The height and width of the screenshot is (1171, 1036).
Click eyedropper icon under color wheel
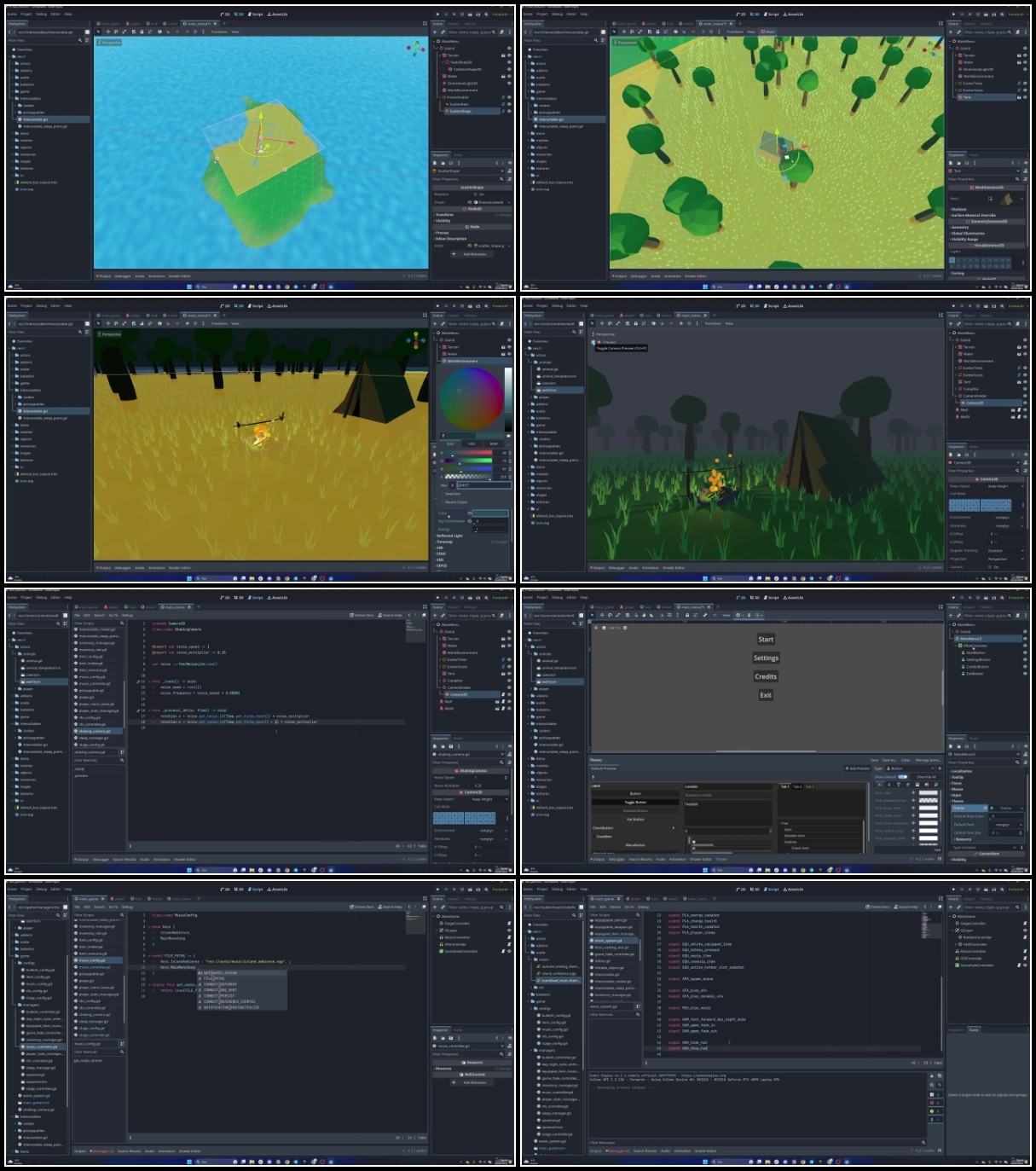pyautogui.click(x=443, y=436)
